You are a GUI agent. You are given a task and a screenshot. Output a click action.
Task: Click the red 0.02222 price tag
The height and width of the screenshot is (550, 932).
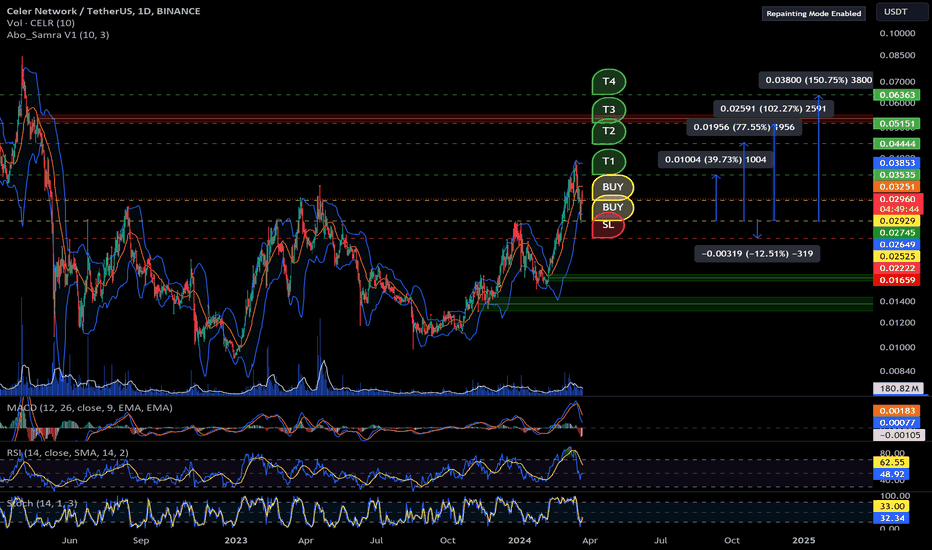(x=897, y=268)
